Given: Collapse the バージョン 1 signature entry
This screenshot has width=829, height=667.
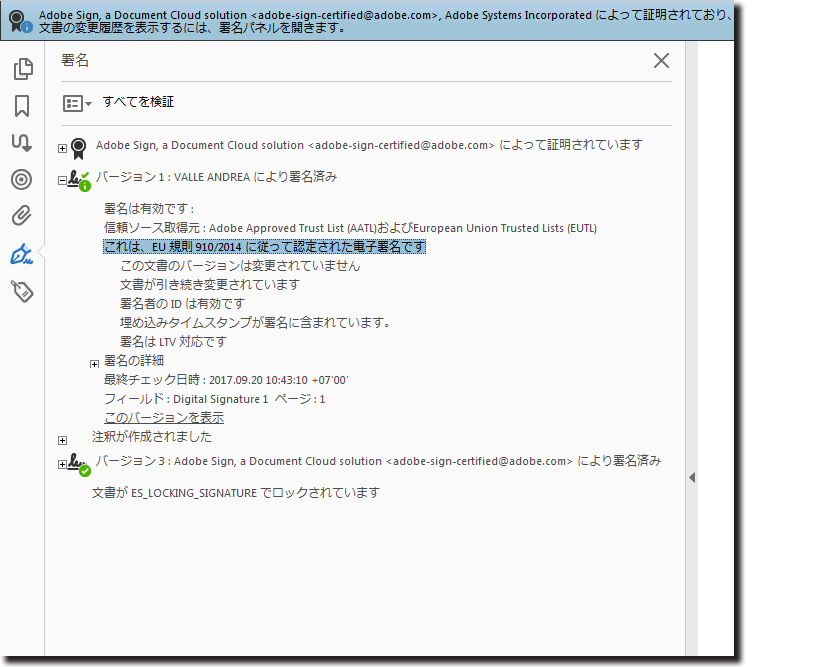Looking at the screenshot, I should (62, 180).
